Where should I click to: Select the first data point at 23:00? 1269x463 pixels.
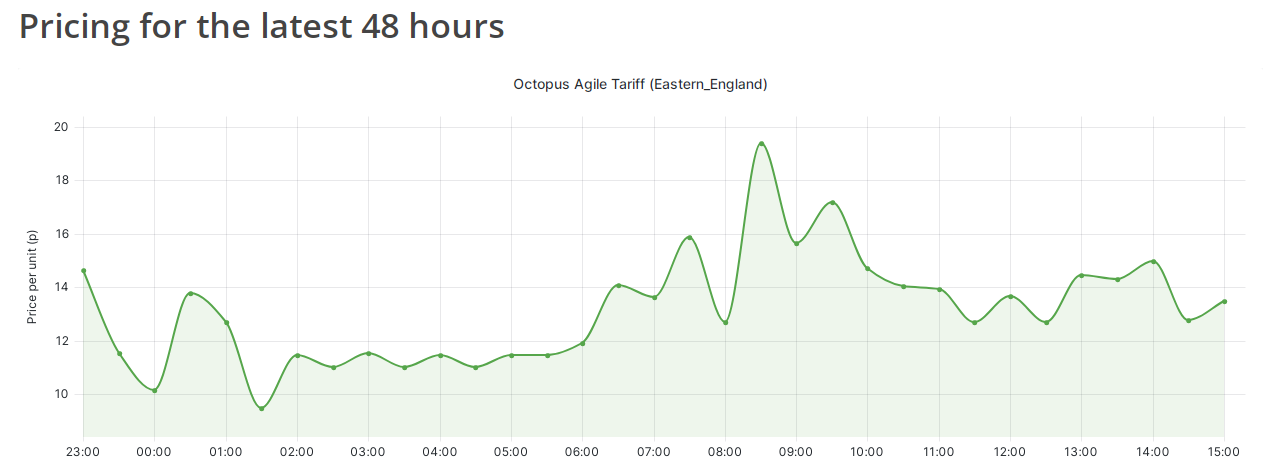(83, 271)
